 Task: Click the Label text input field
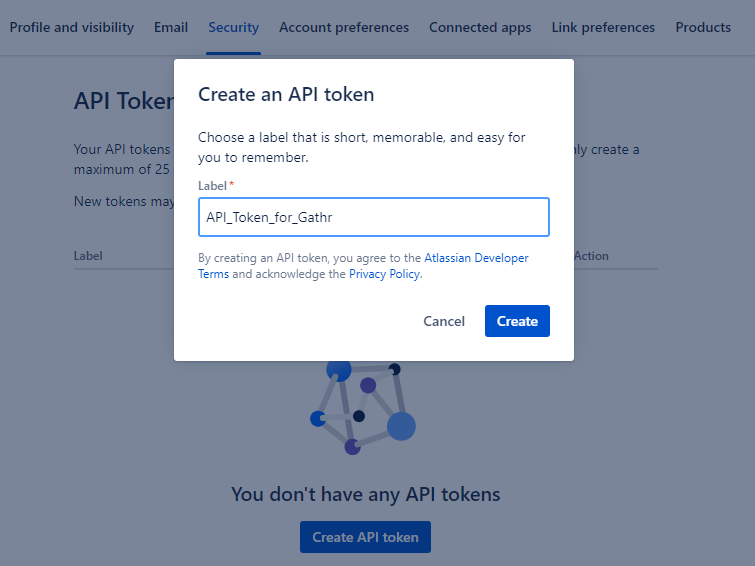coord(374,217)
